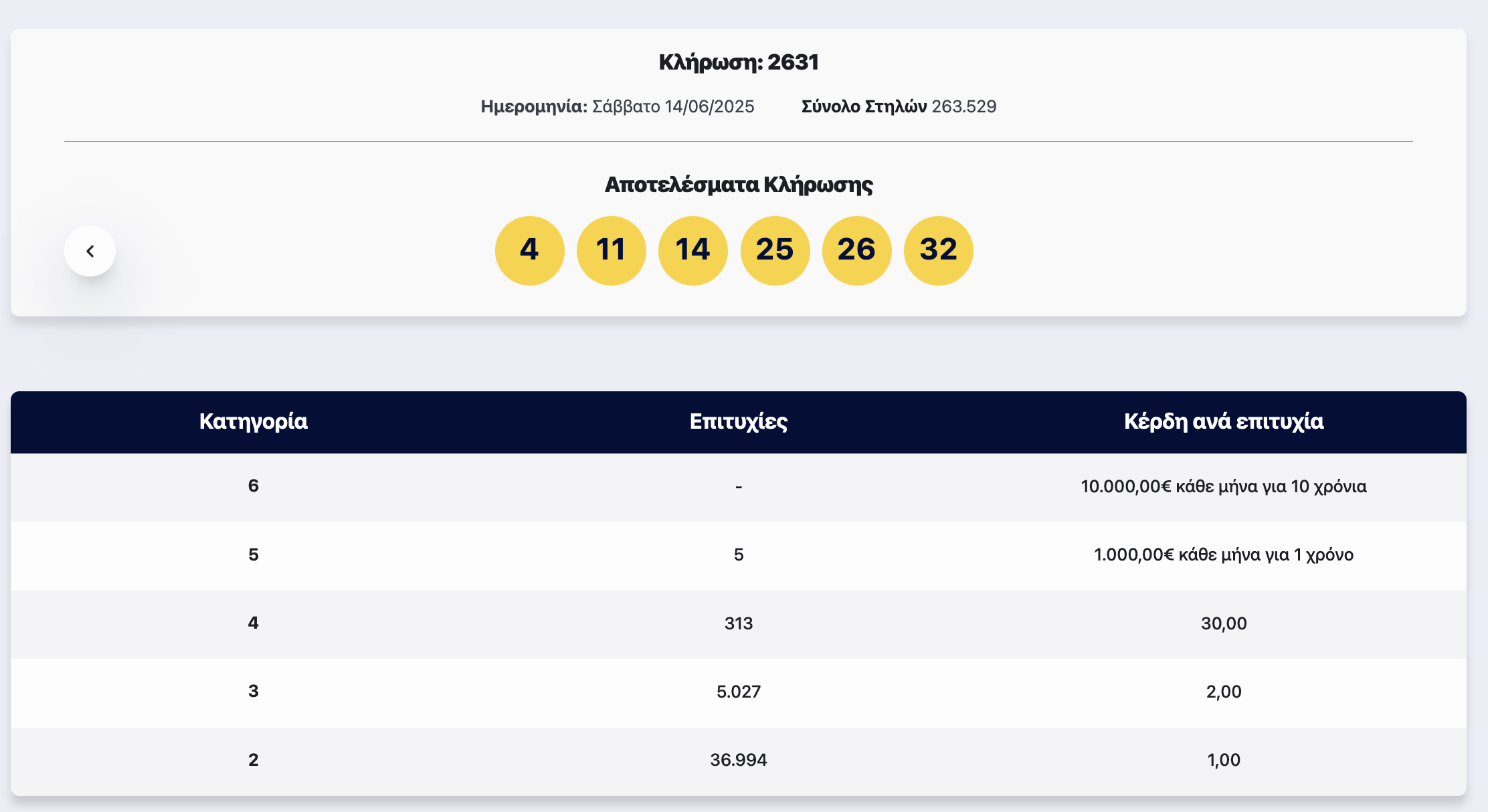The width and height of the screenshot is (1488, 812).
Task: Click the Κατηγορία column header
Action: 253,421
